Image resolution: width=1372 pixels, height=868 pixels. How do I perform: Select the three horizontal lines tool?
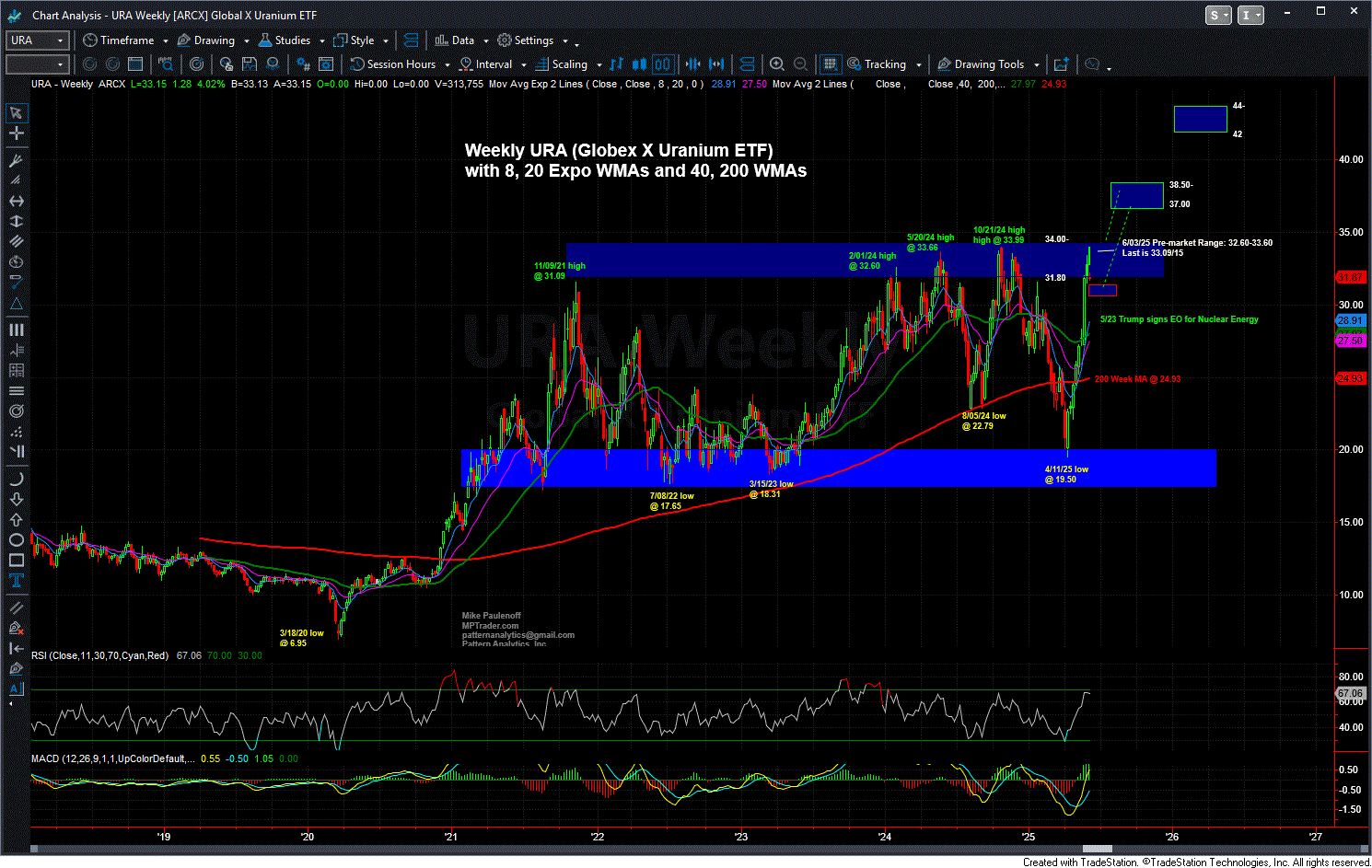[16, 390]
